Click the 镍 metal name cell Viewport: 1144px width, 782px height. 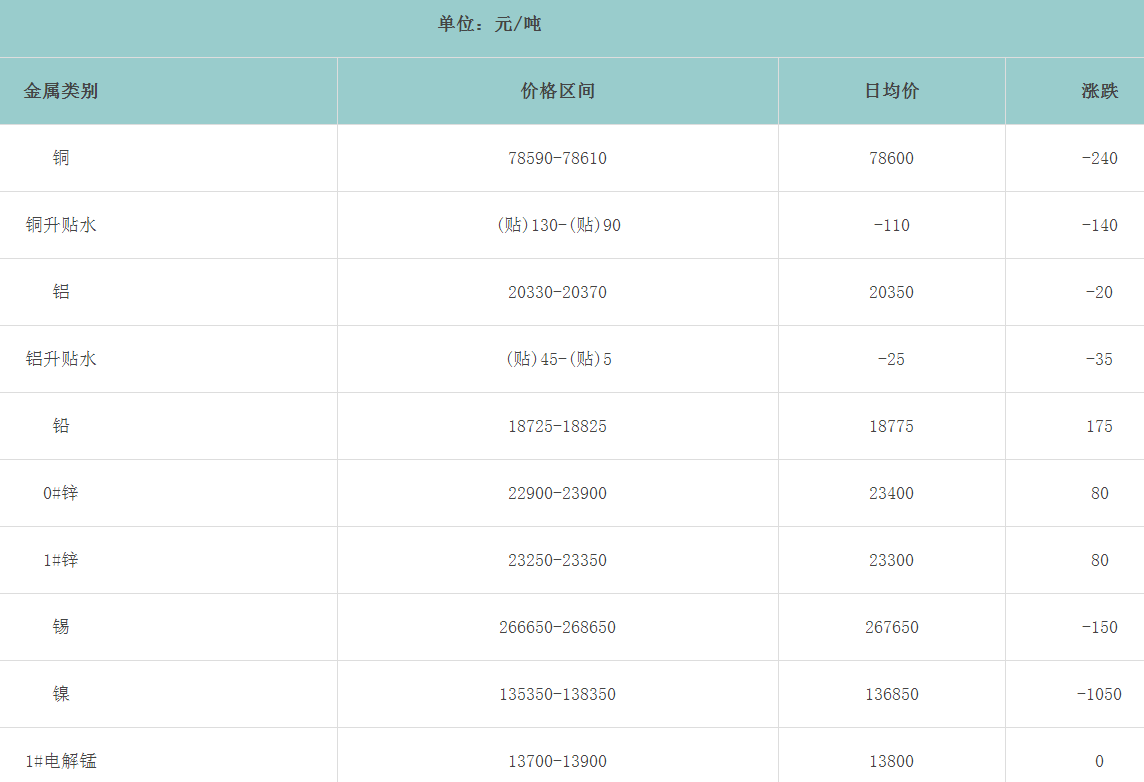tap(61, 694)
